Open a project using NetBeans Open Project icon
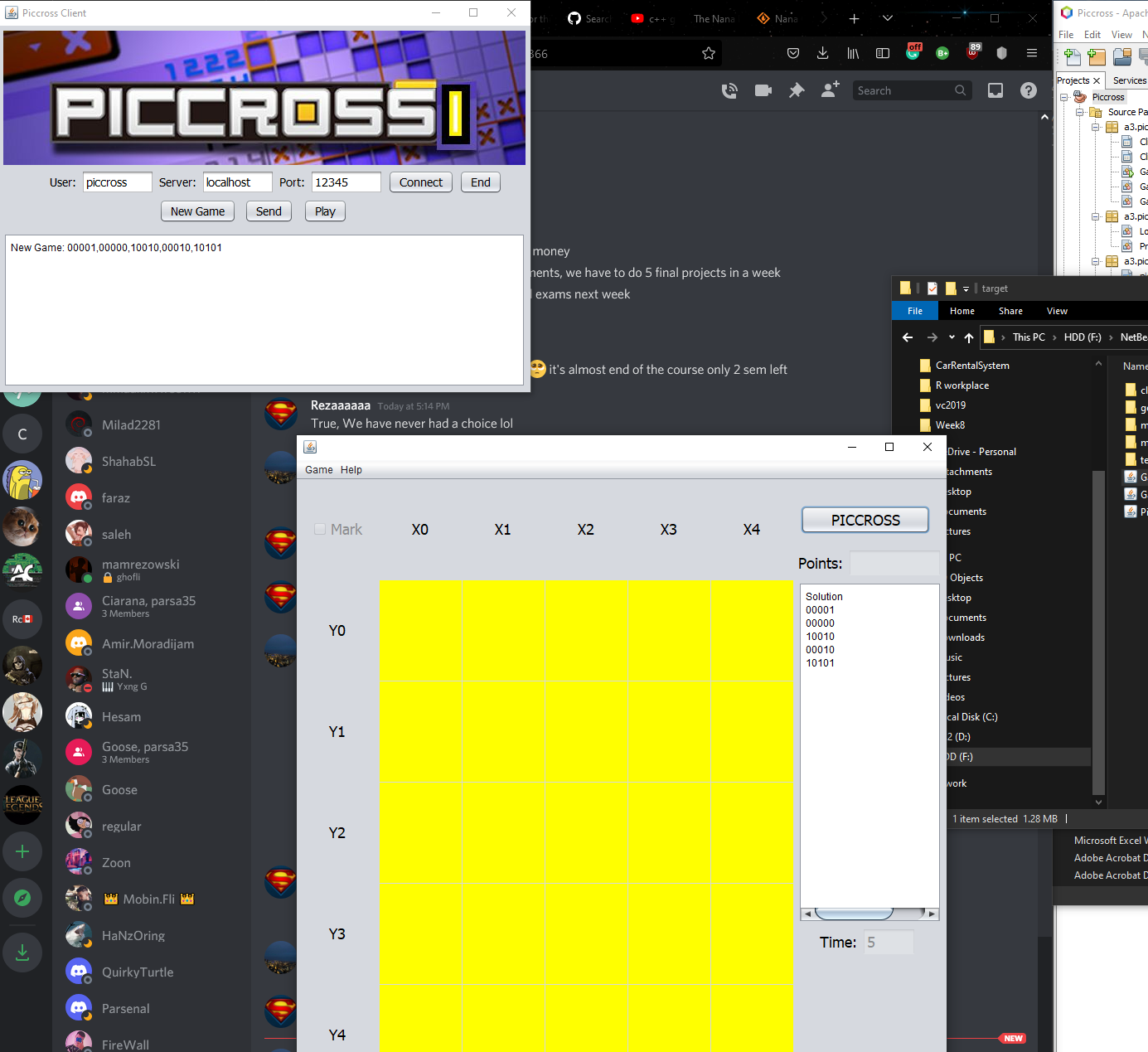Screen dimensions: 1148x1052 [x=1122, y=58]
